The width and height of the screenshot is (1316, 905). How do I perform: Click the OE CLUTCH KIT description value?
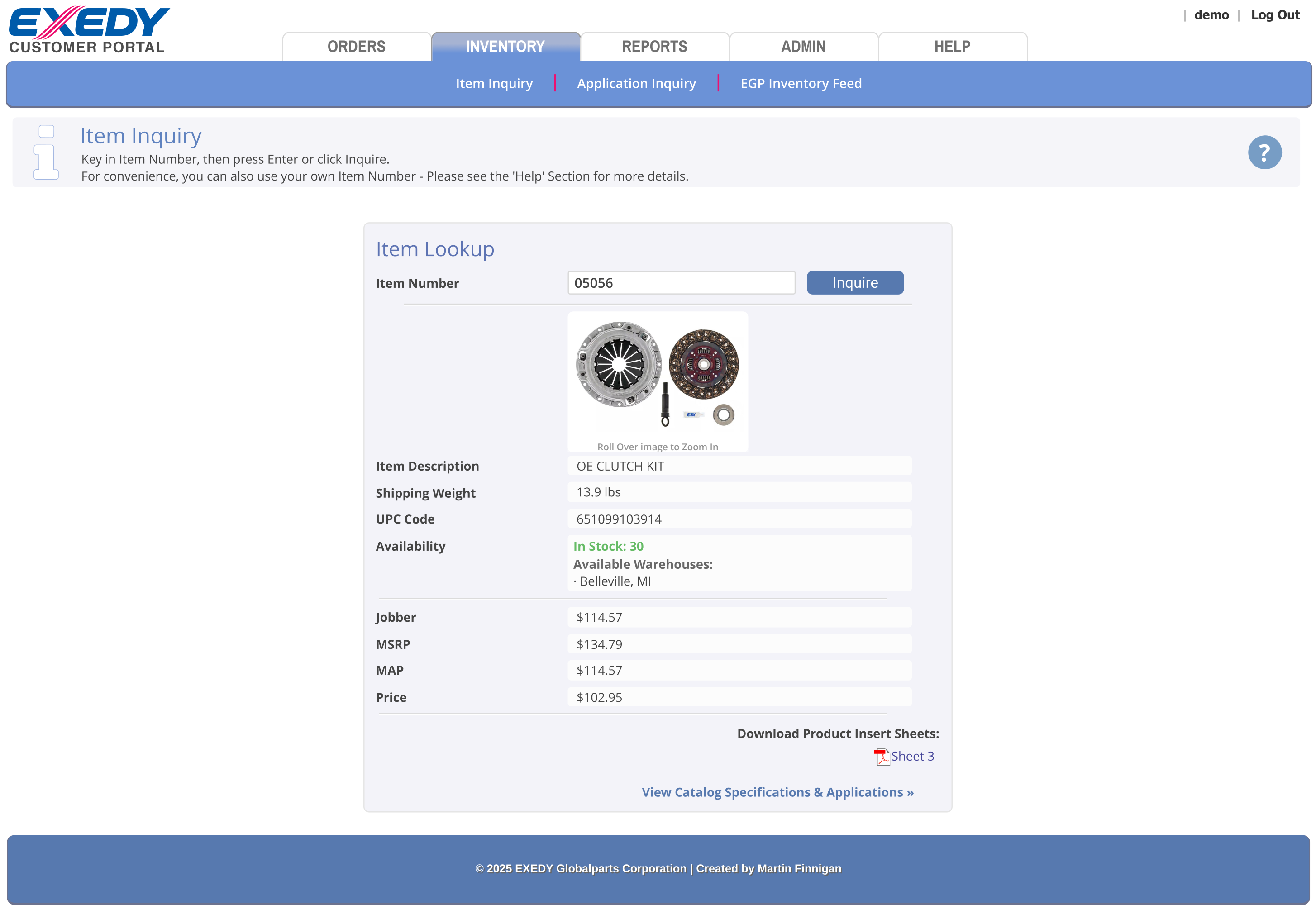(x=620, y=466)
